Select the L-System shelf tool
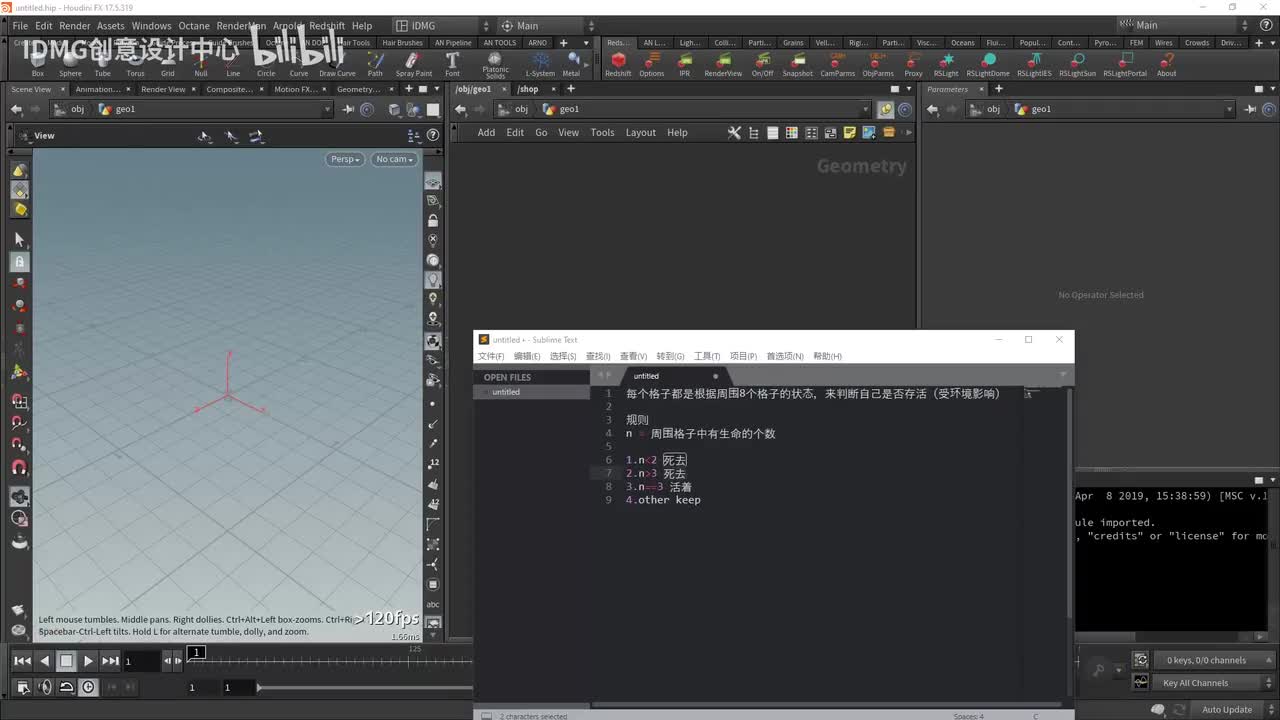 (540, 64)
